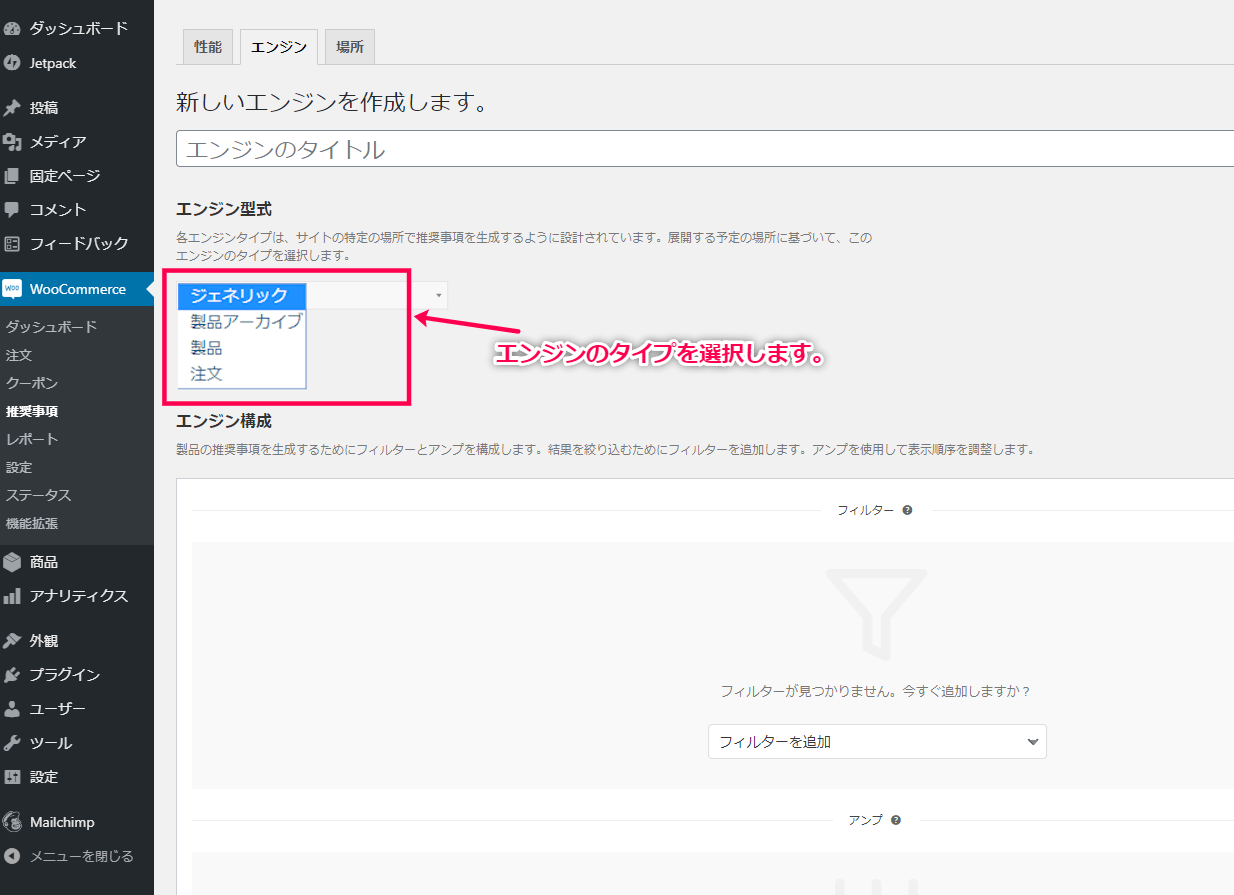Click the WooCommerce logo icon
The width and height of the screenshot is (1234, 895).
click(x=12, y=289)
